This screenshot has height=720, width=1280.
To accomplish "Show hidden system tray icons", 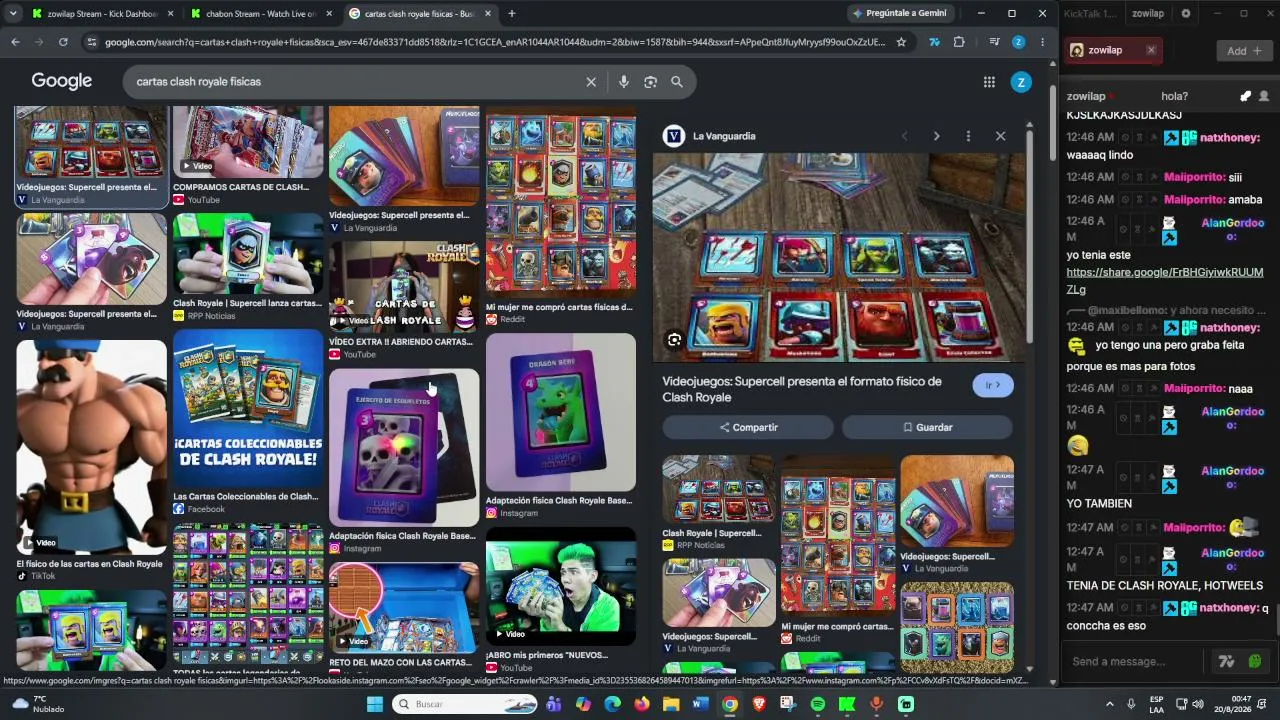I will [1109, 704].
